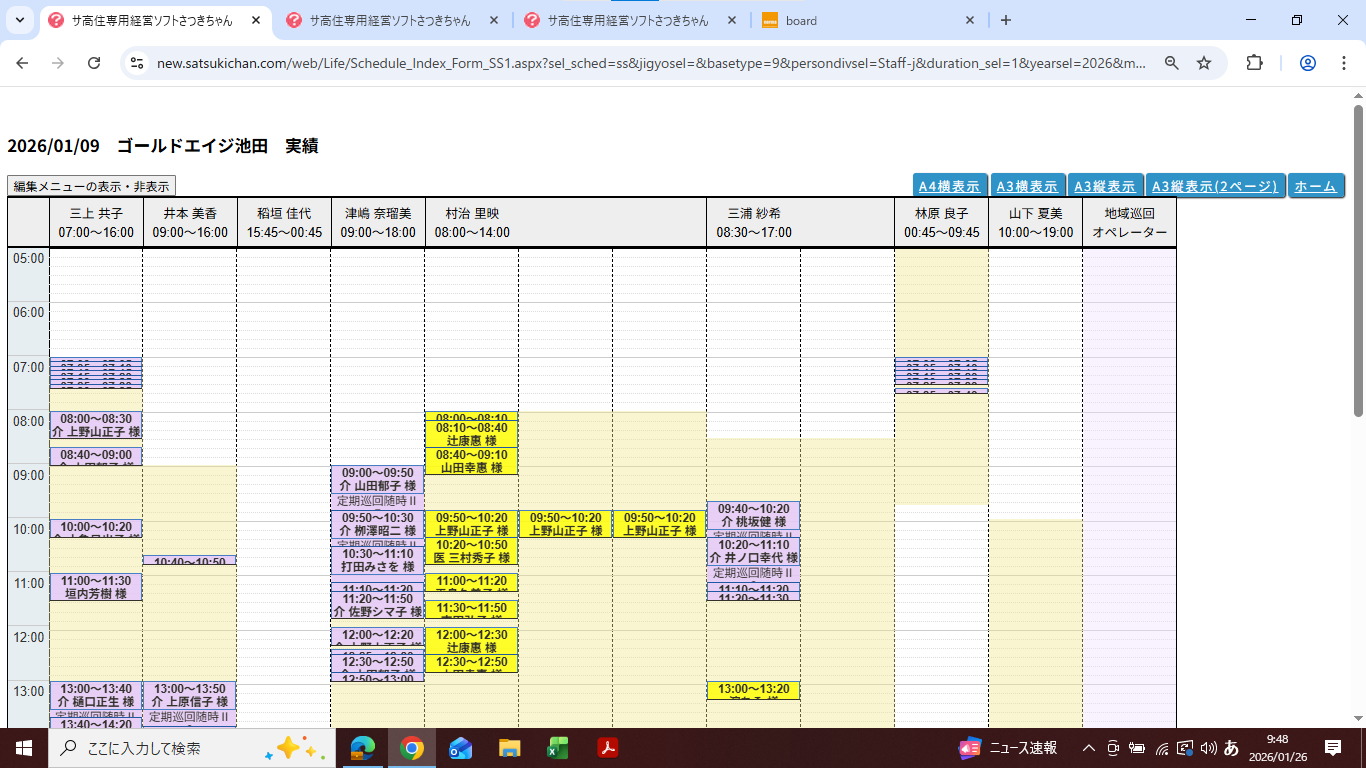This screenshot has height=768, width=1366.
Task: Open Outlook from the taskbar
Action: [461, 748]
